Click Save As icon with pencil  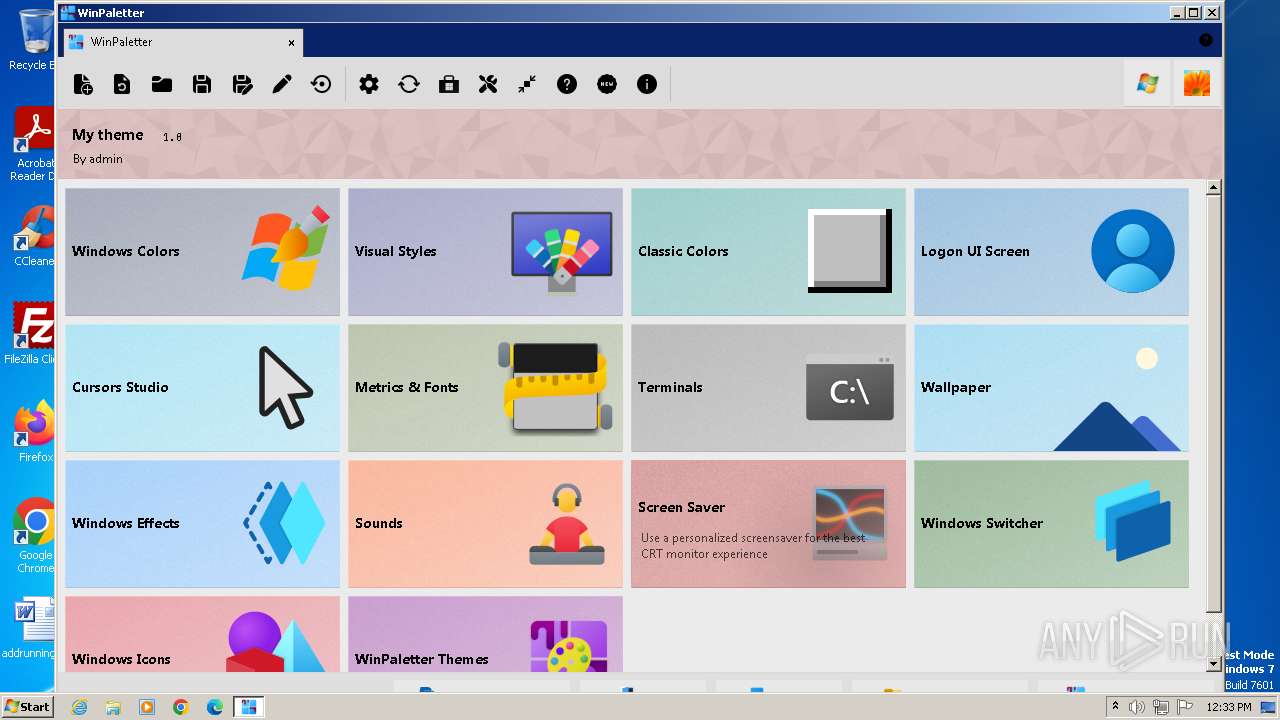pos(242,85)
